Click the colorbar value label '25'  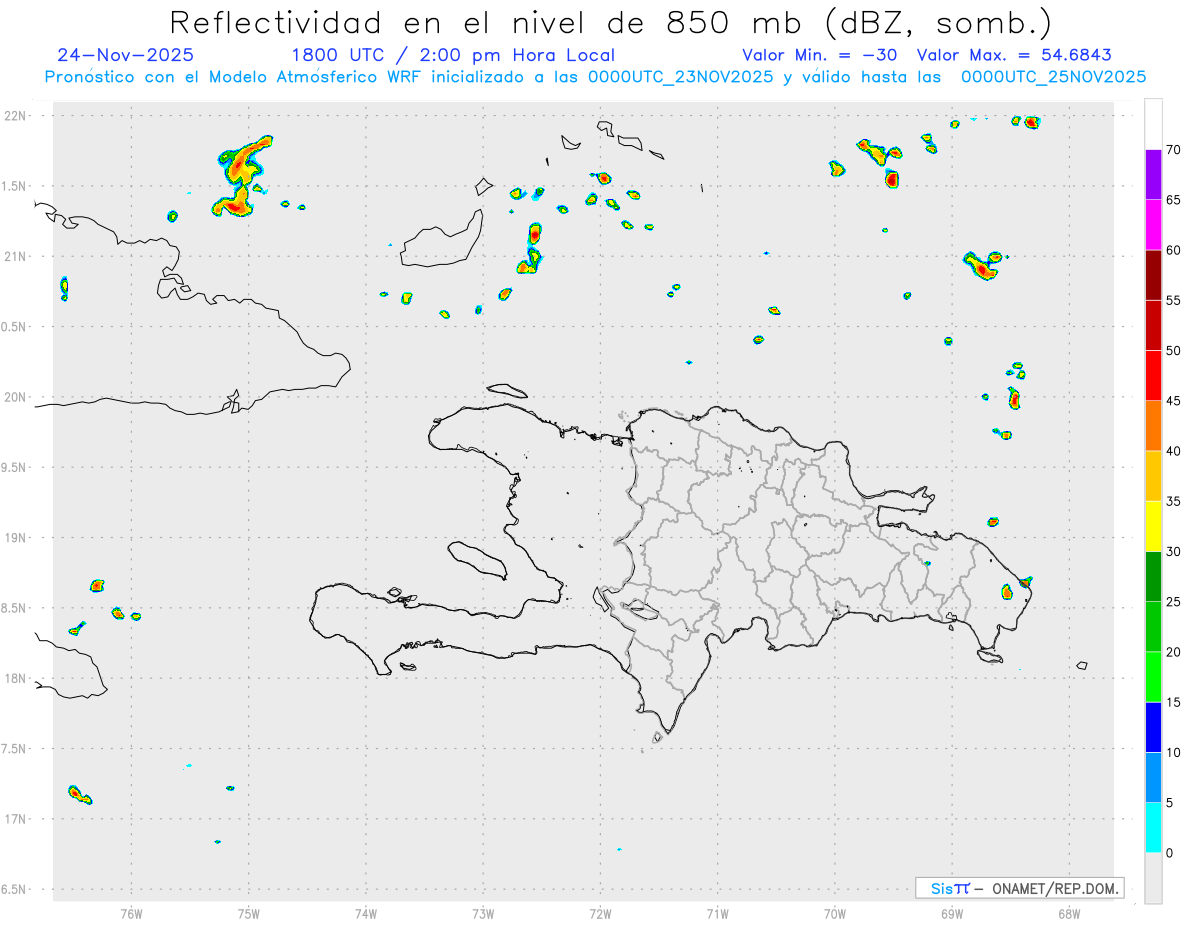coord(1174,602)
